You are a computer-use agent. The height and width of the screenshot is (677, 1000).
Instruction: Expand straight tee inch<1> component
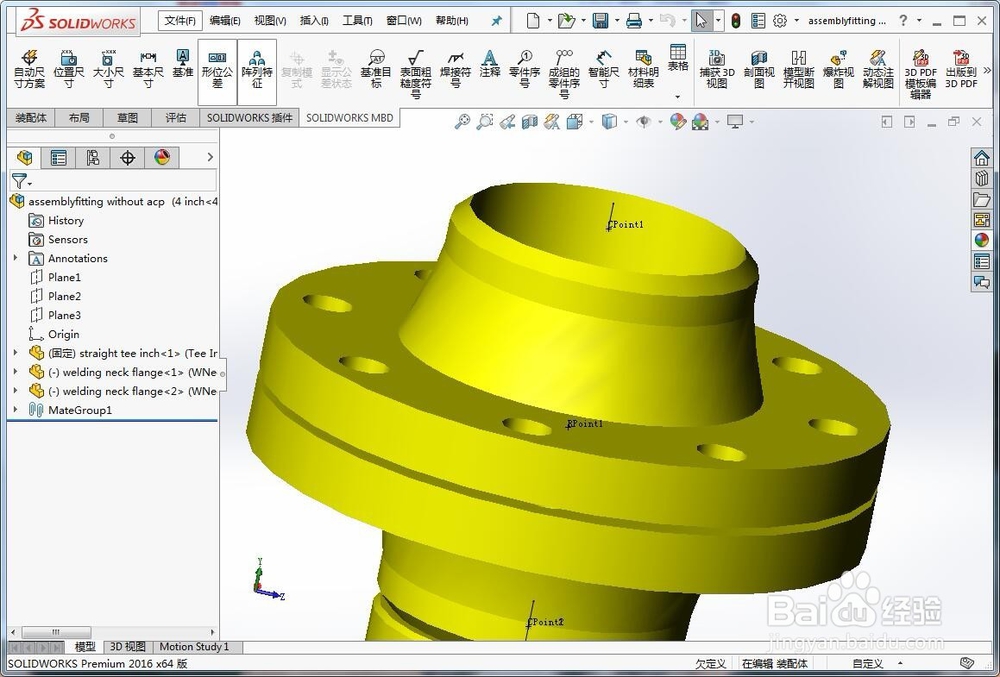(15, 353)
